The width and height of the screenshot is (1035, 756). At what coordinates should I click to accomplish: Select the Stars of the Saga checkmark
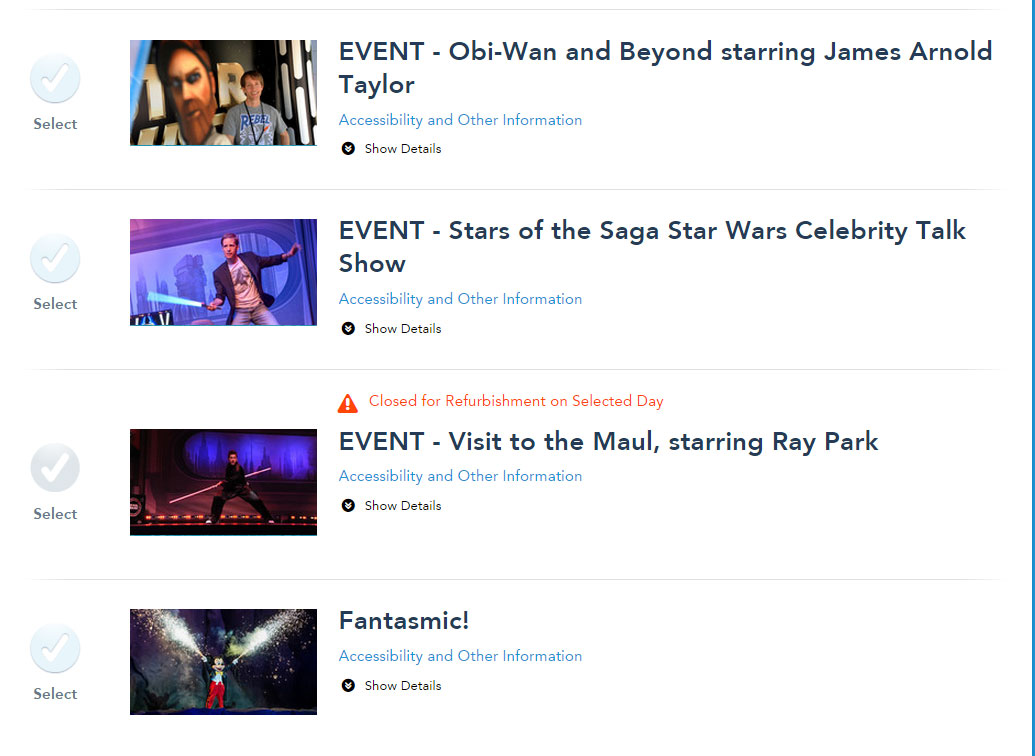click(55, 258)
